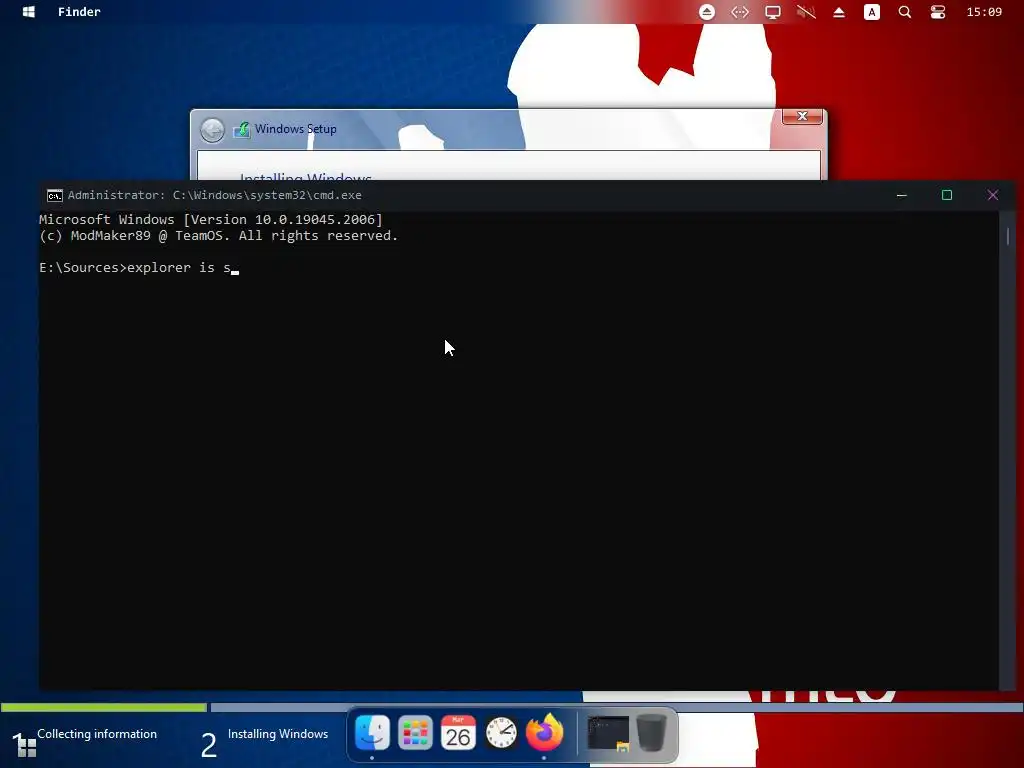Click the ModMaker89 @ TeamOS copyright line
Screen dimensions: 1024x768
[x=218, y=236]
